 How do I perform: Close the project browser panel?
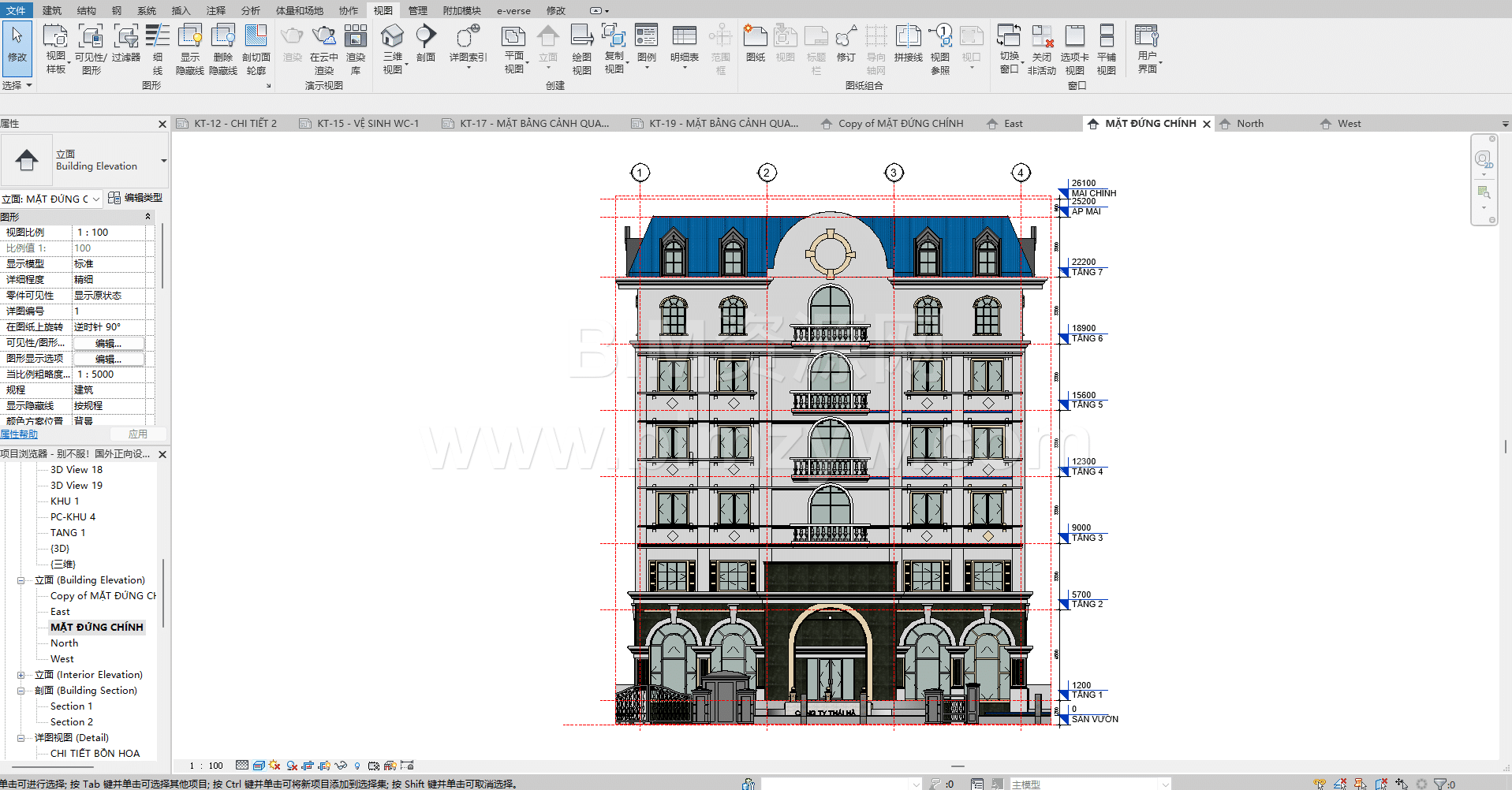coord(162,454)
